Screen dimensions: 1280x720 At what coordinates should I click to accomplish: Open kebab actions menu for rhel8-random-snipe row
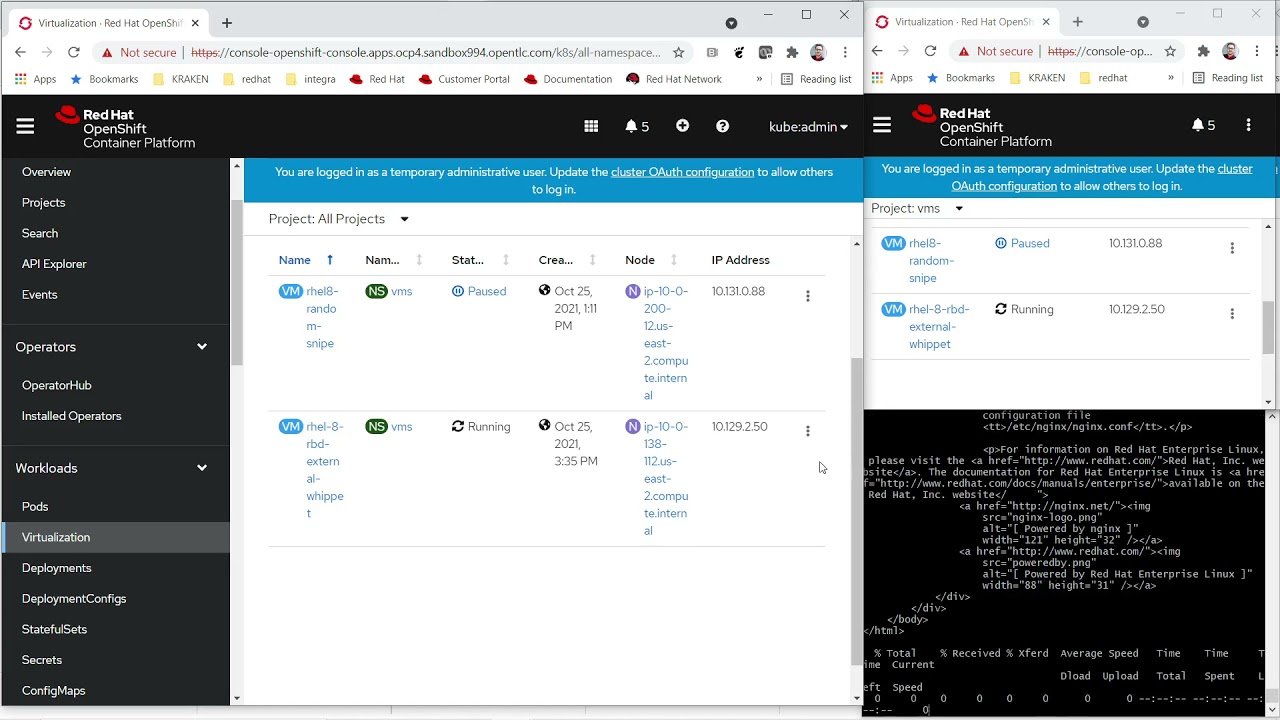[808, 296]
